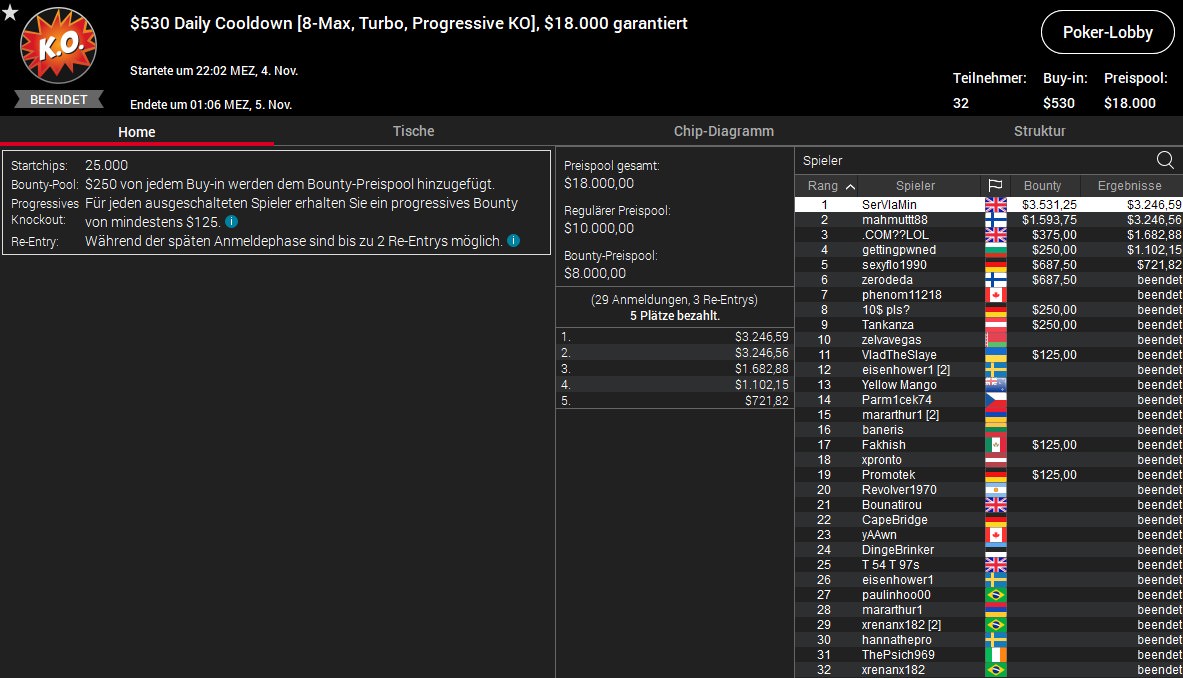Click the magnifier icon in player search
1183x678 pixels.
(1165, 160)
